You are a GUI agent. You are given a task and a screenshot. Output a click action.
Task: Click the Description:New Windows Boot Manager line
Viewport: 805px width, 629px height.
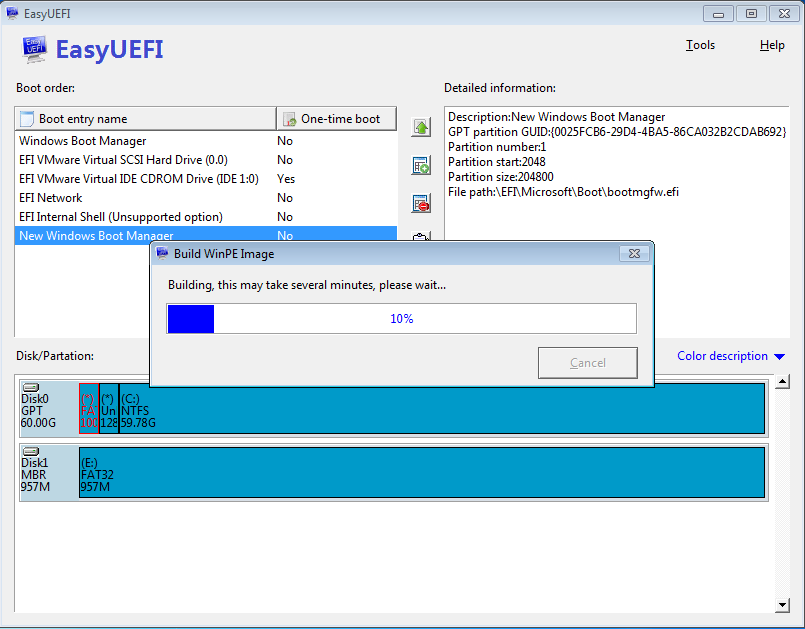click(x=557, y=117)
